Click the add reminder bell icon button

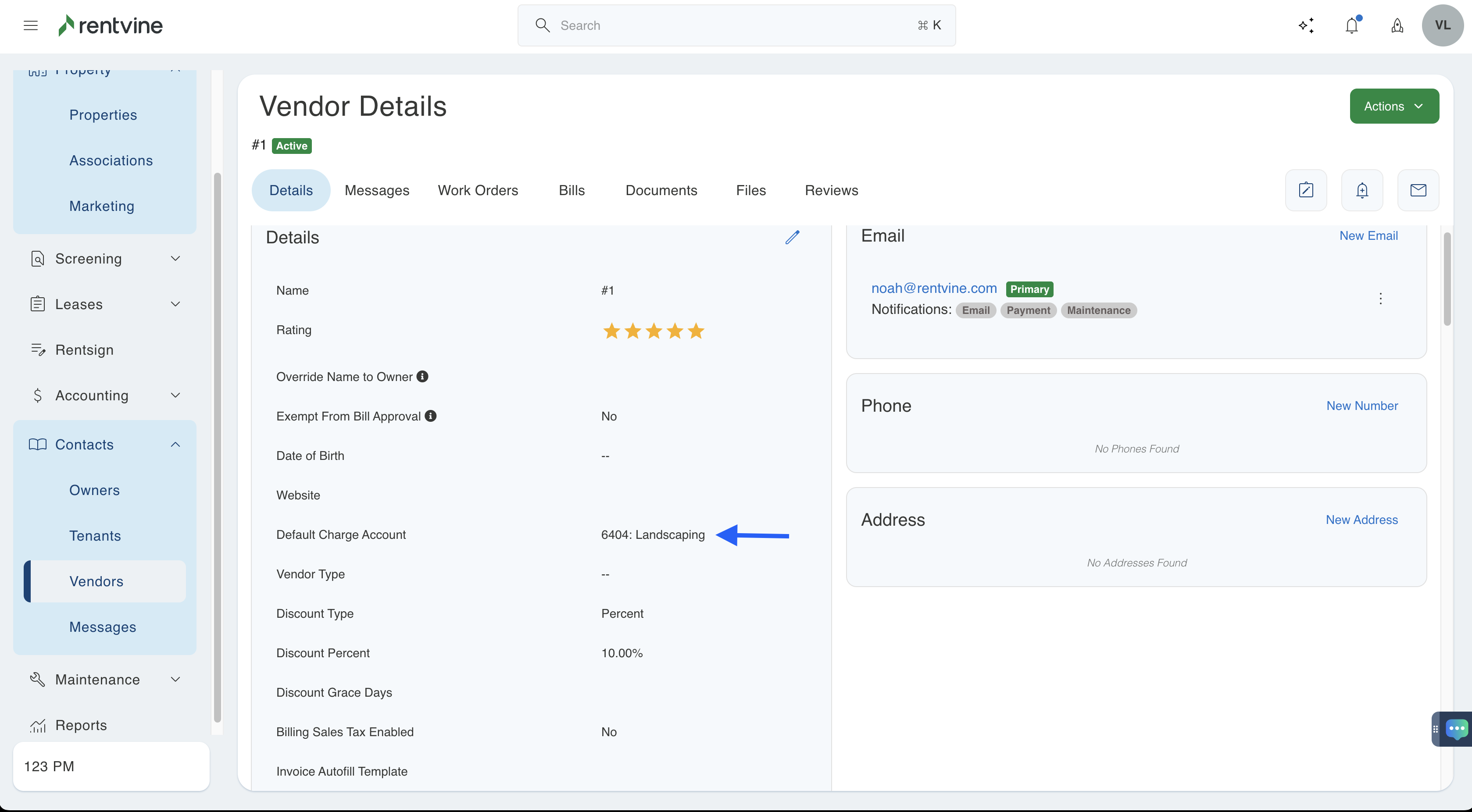coord(1362,190)
